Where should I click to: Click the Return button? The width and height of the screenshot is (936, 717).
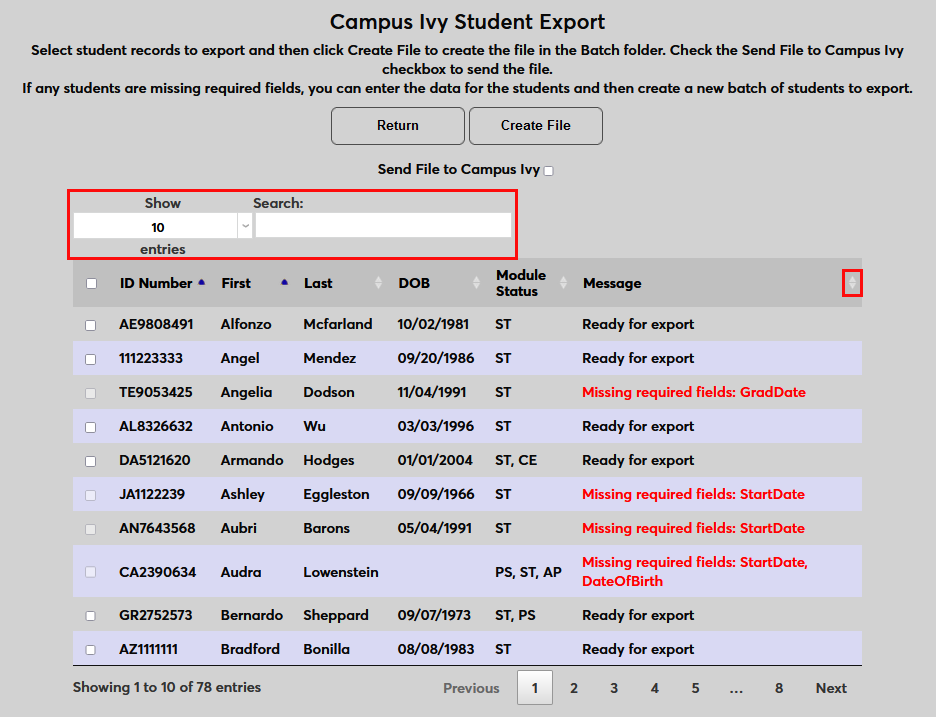click(x=397, y=125)
